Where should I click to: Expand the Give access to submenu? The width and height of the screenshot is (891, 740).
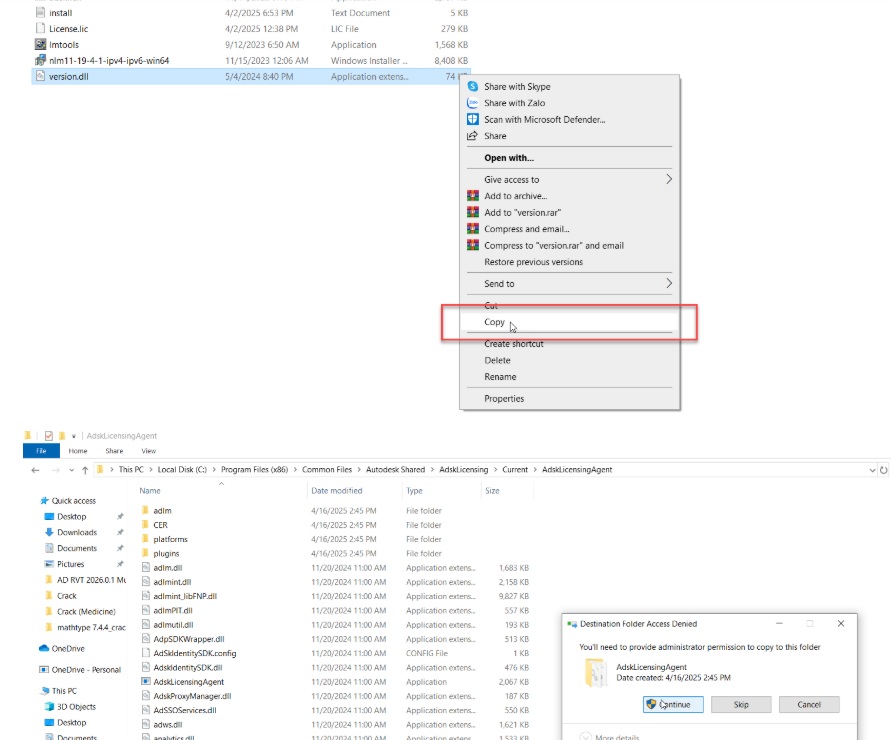pyautogui.click(x=669, y=180)
